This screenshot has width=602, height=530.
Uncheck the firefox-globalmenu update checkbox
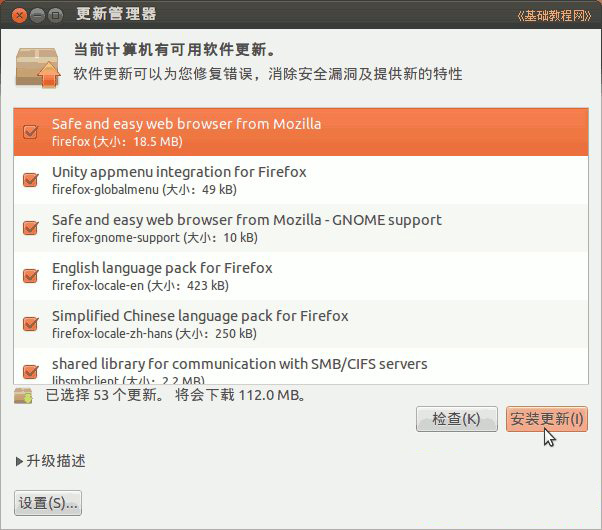point(30,179)
